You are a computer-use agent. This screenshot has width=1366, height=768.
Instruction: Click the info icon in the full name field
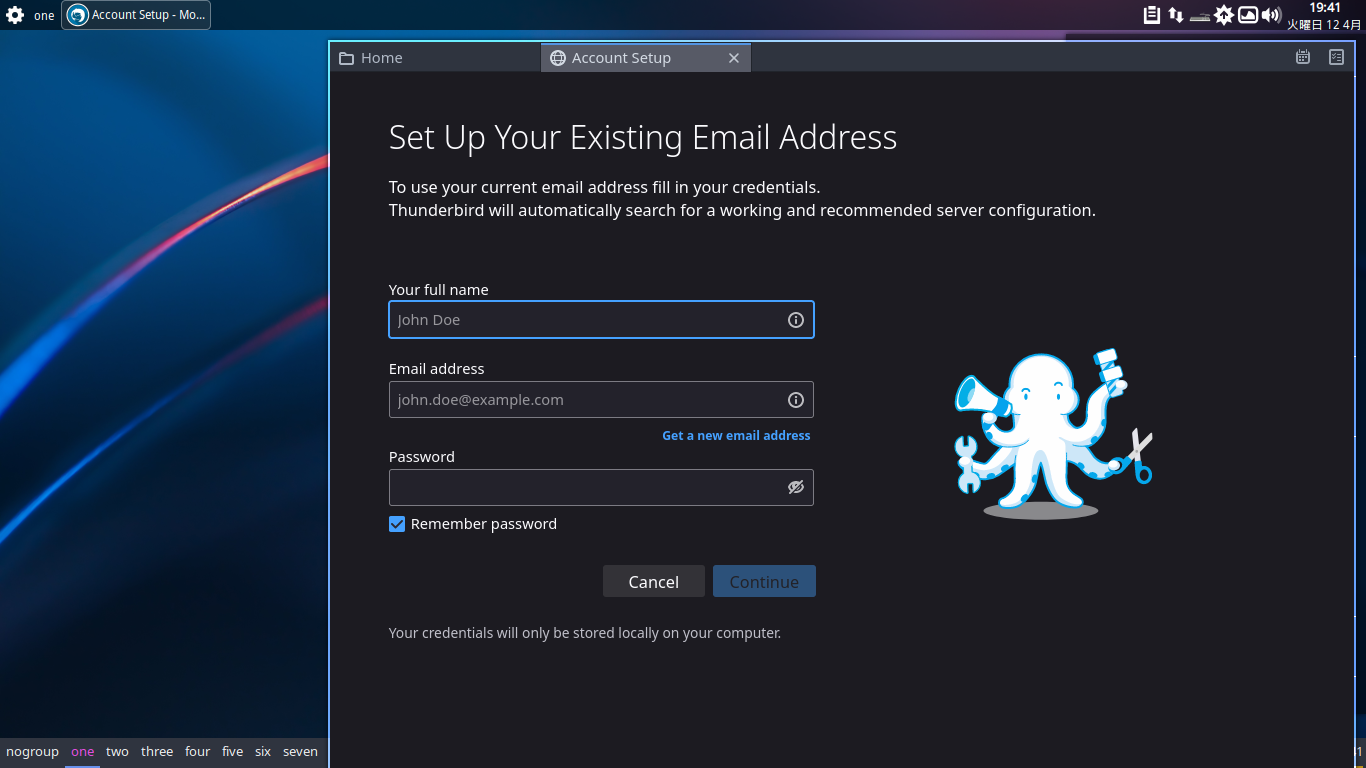[796, 320]
